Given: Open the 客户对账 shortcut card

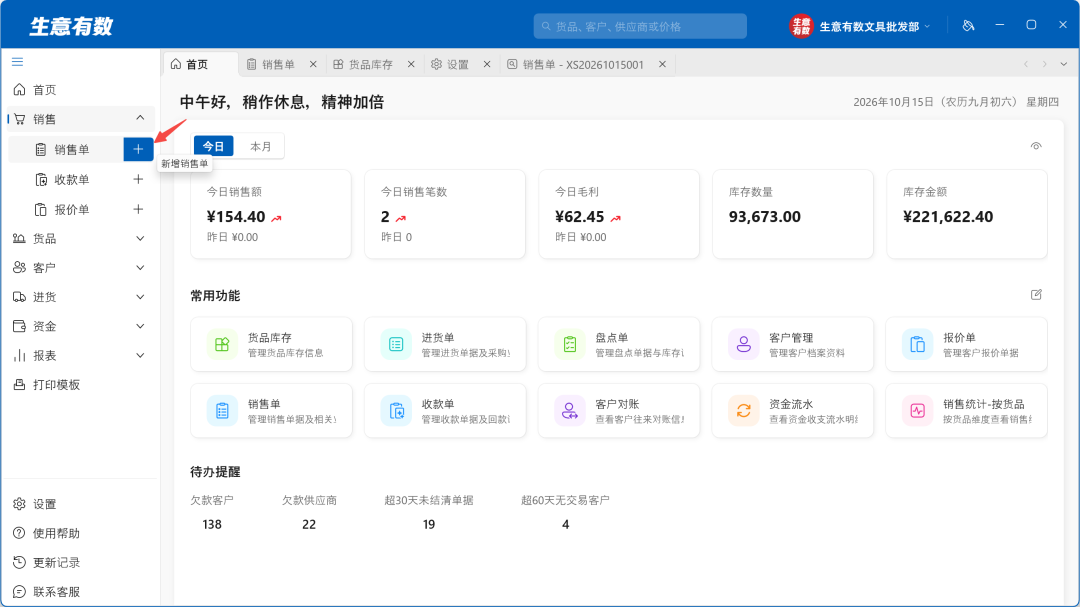Looking at the screenshot, I should 619,411.
